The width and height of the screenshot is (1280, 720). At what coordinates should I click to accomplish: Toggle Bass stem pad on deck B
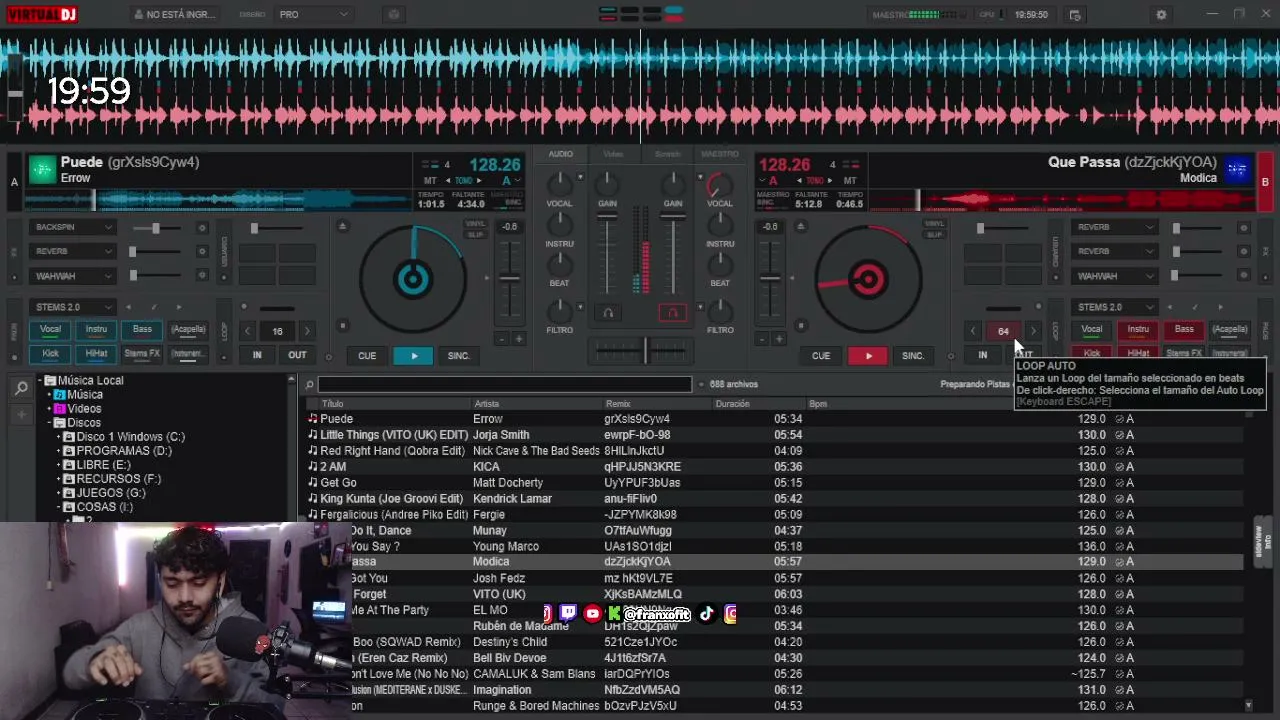point(1184,329)
